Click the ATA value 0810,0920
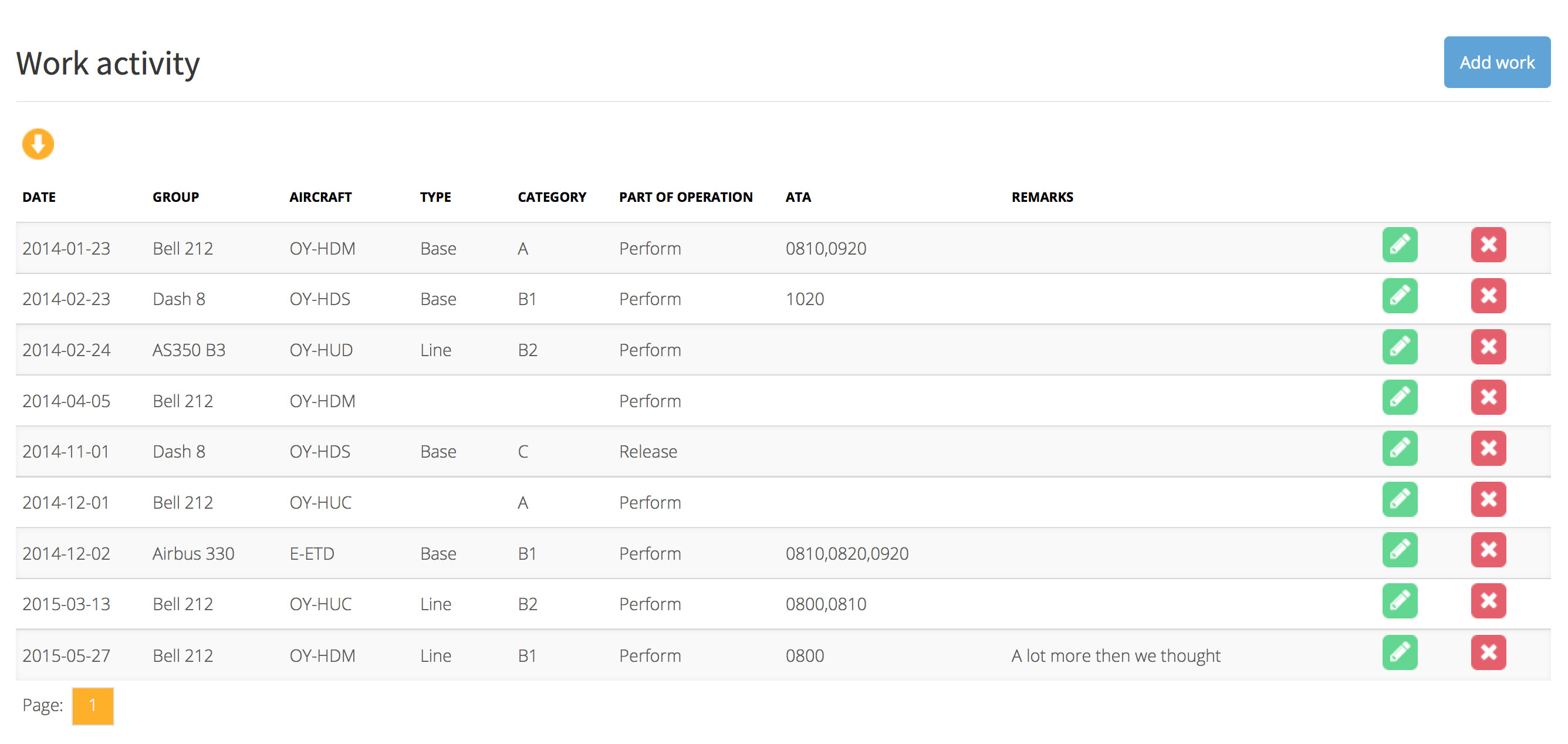Image resolution: width=1568 pixels, height=744 pixels. coord(826,248)
